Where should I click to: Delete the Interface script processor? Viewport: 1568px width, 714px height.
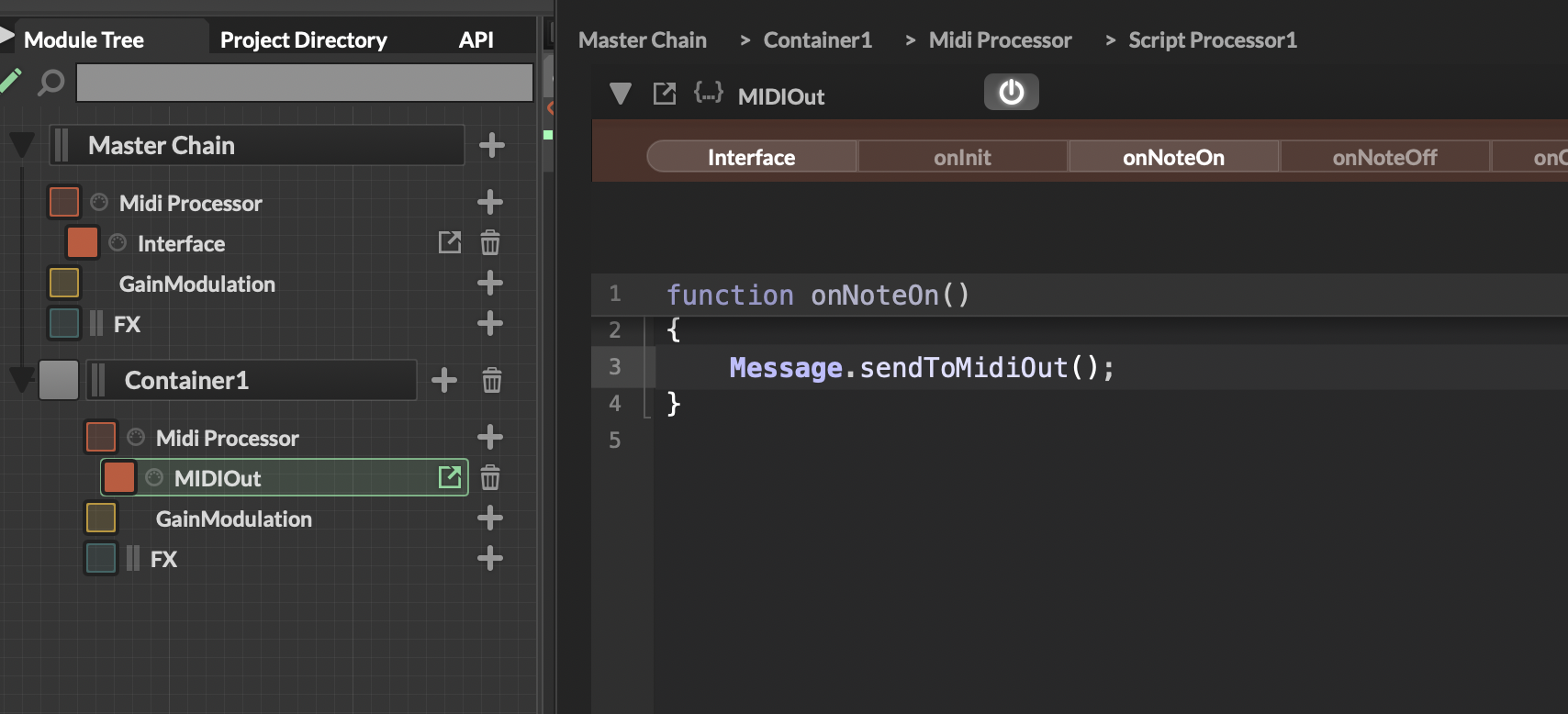pos(490,242)
